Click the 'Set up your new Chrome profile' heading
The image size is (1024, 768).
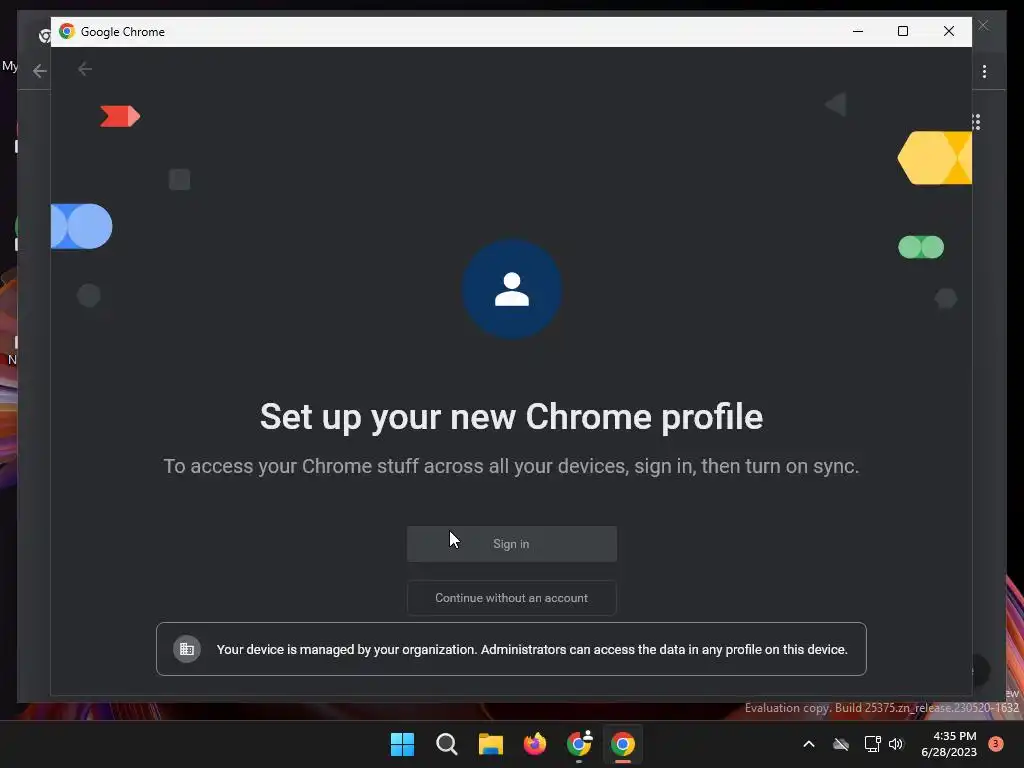[x=511, y=417]
